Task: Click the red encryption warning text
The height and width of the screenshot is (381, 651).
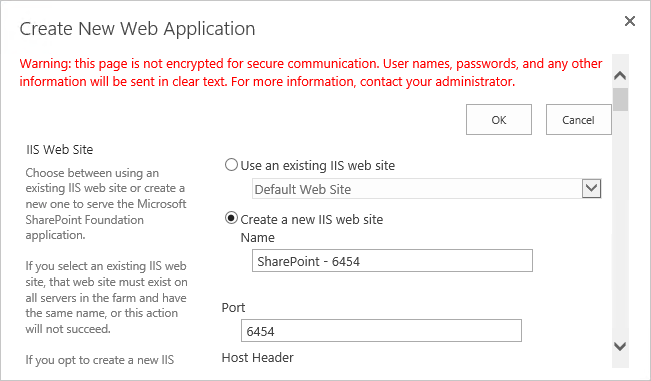Action: point(311,72)
